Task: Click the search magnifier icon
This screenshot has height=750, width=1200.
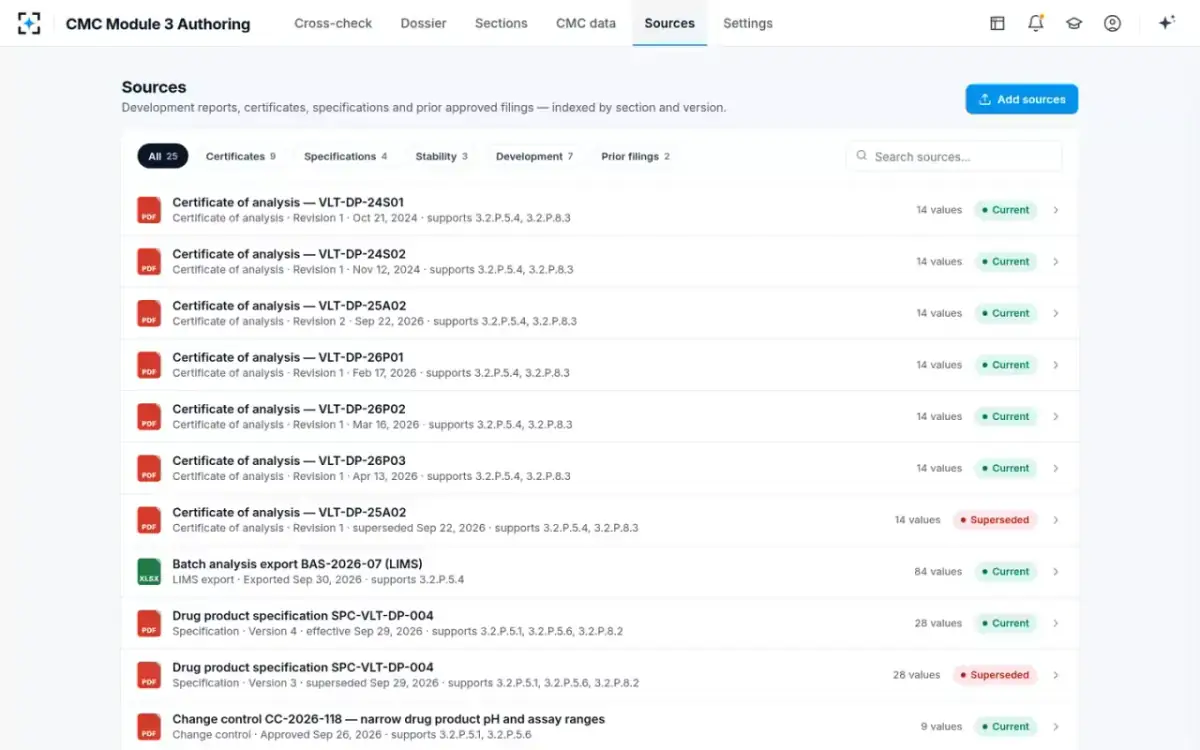Action: click(862, 156)
